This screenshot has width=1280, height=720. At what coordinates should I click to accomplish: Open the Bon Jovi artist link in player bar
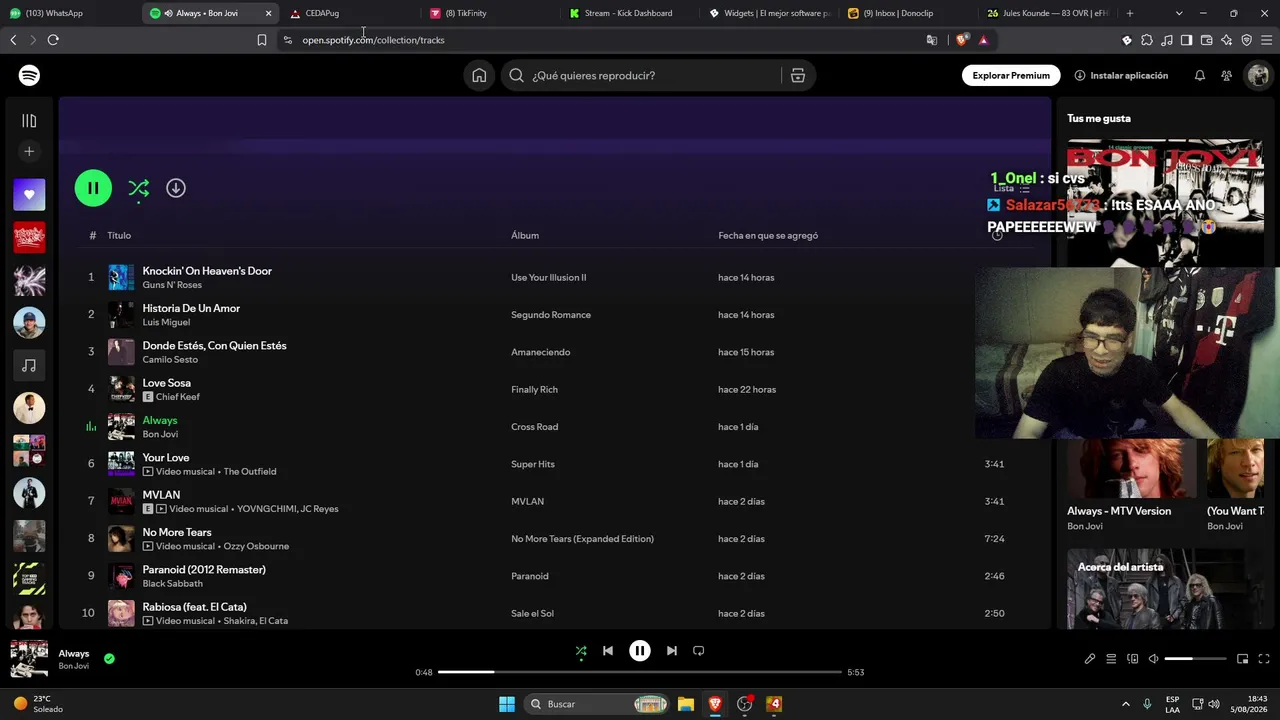pyautogui.click(x=74, y=666)
